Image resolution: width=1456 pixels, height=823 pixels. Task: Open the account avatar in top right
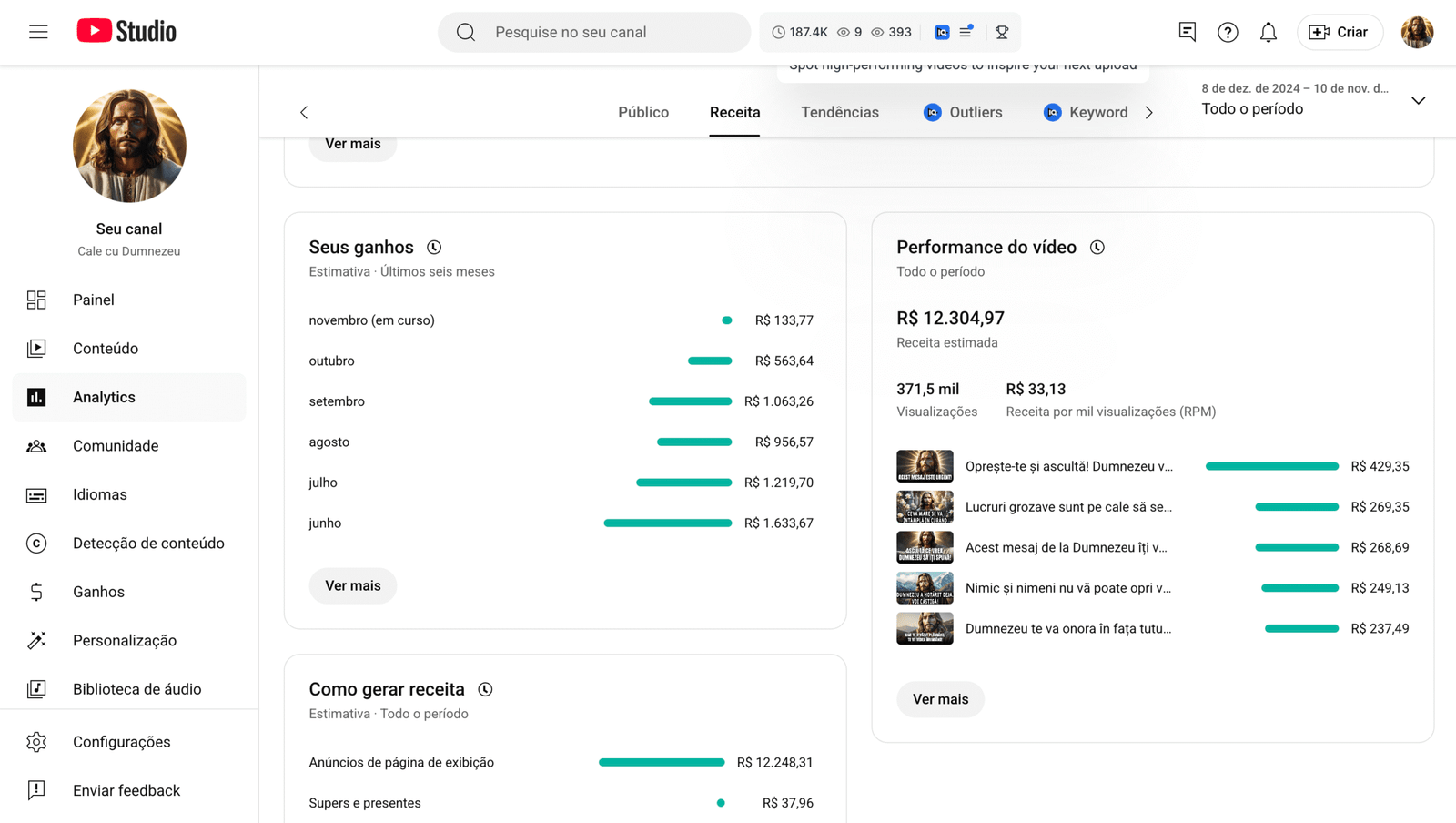1417,32
